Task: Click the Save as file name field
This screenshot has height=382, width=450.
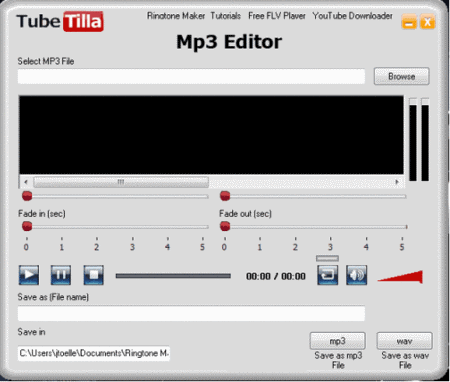Action: coord(191,313)
